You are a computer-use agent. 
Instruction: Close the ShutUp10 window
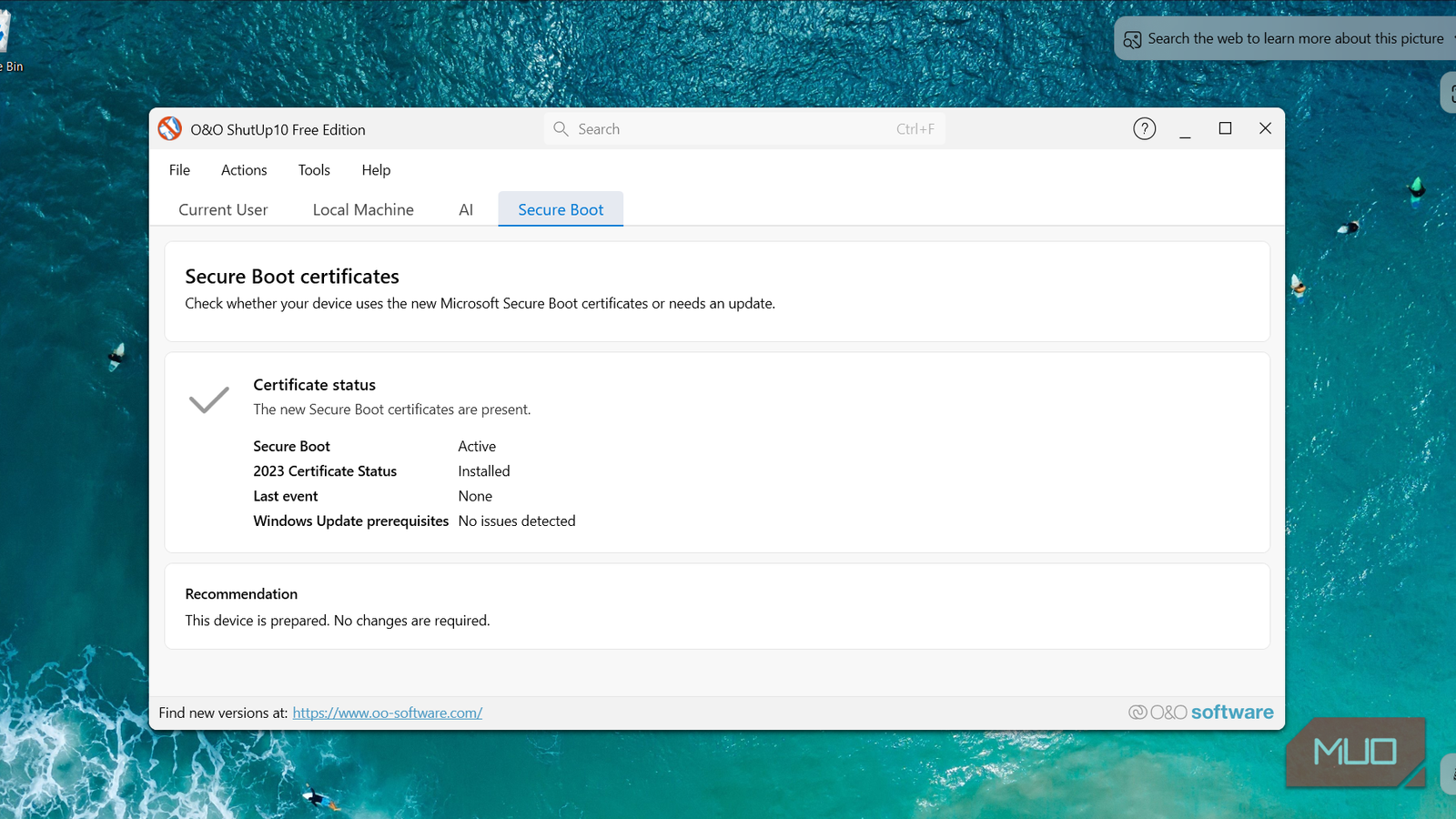click(1265, 129)
